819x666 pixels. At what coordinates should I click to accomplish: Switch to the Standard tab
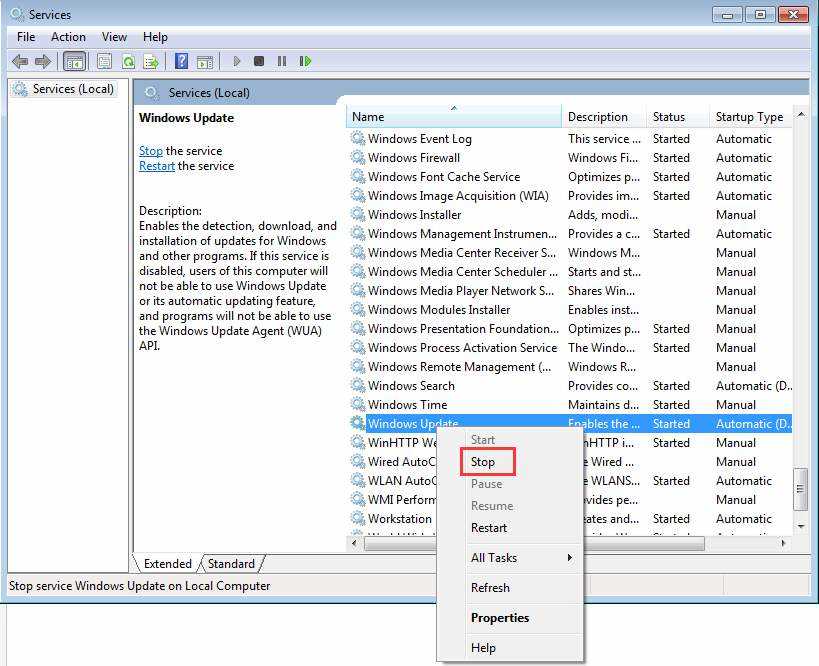pyautogui.click(x=231, y=564)
